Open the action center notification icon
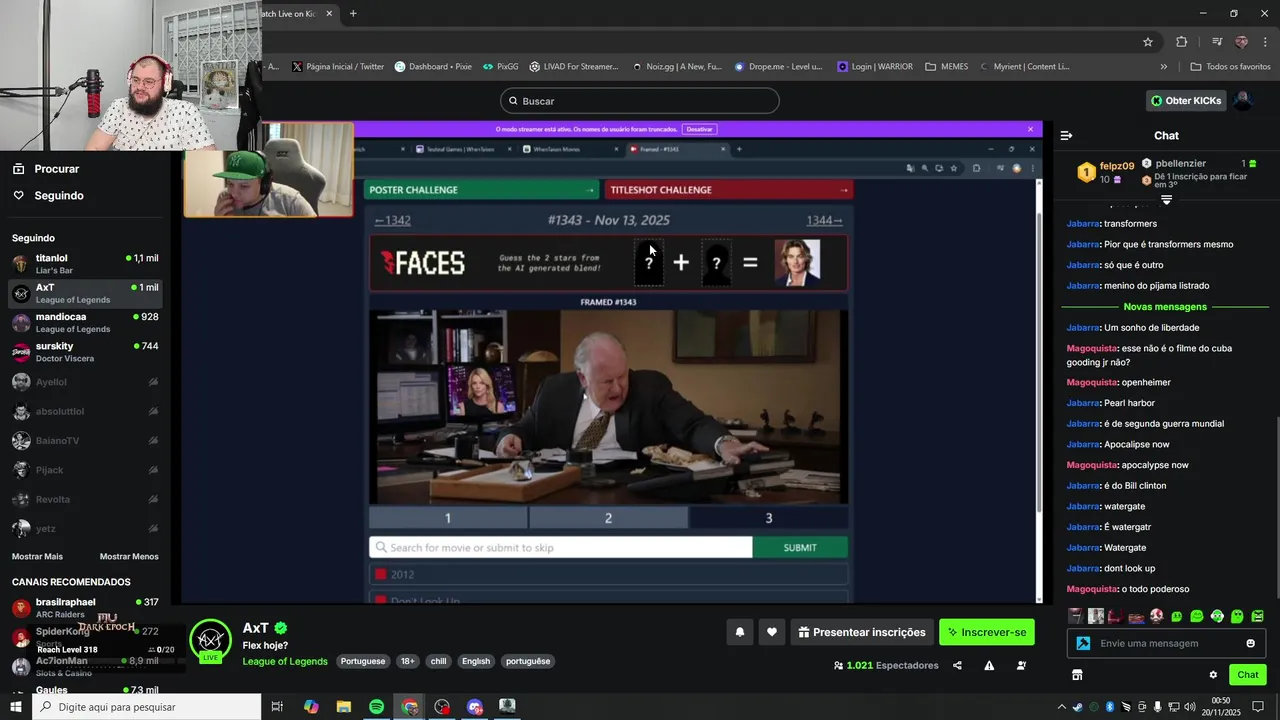Screen dimensions: 1280x720 pos(1258,707)
